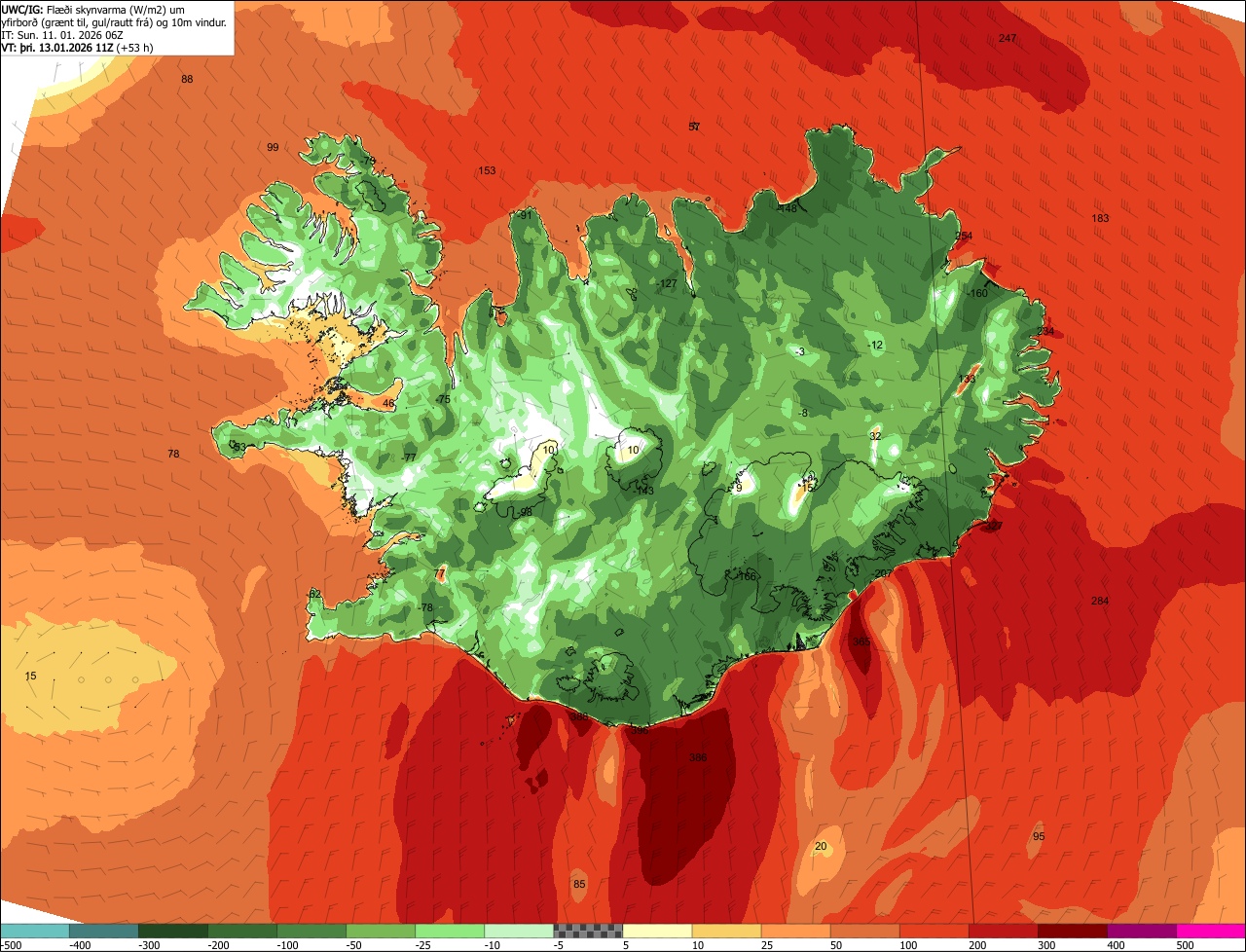Click the 'IT: Sun. 11. 01. 2026 06Z' line
1246x952 pixels.
pos(62,35)
